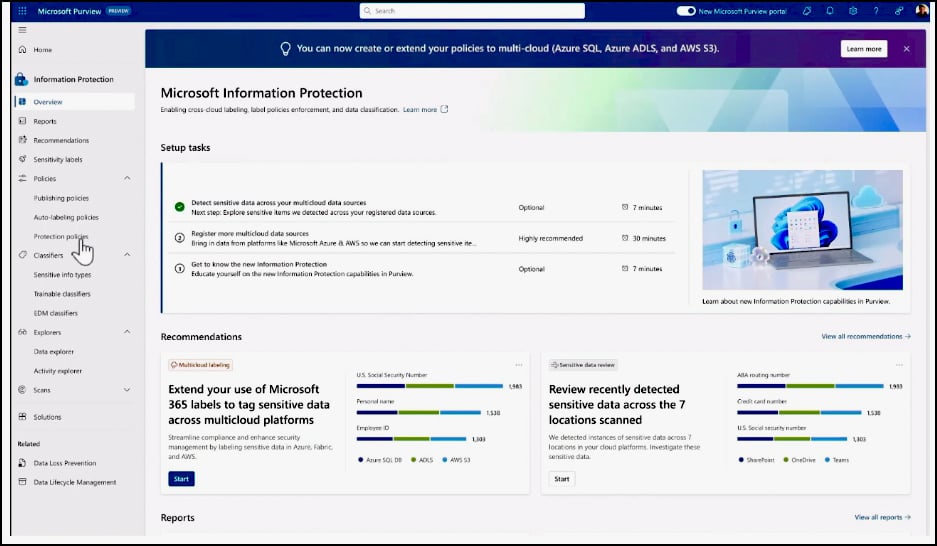This screenshot has width=937, height=546.
Task: Open Trainable classifiers
Action: pyautogui.click(x=62, y=294)
